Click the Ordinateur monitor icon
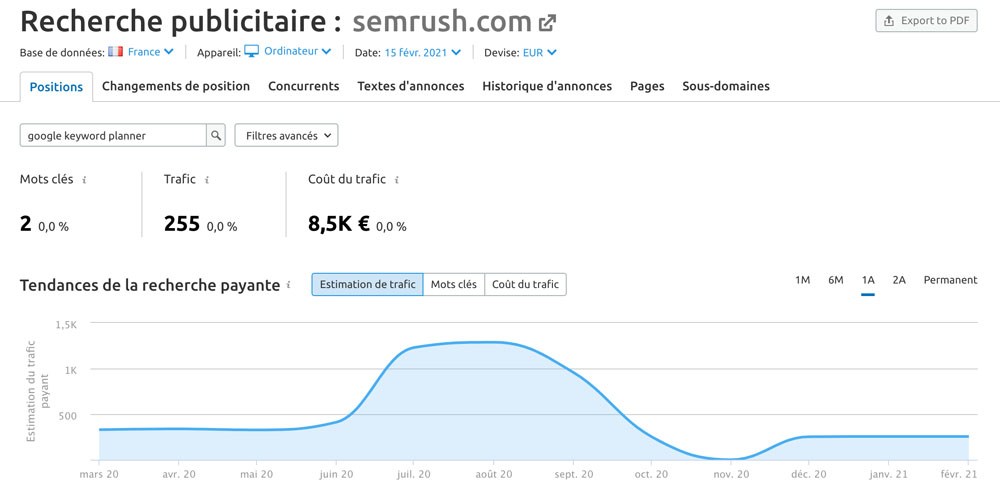The width and height of the screenshot is (1000, 500). point(252,52)
